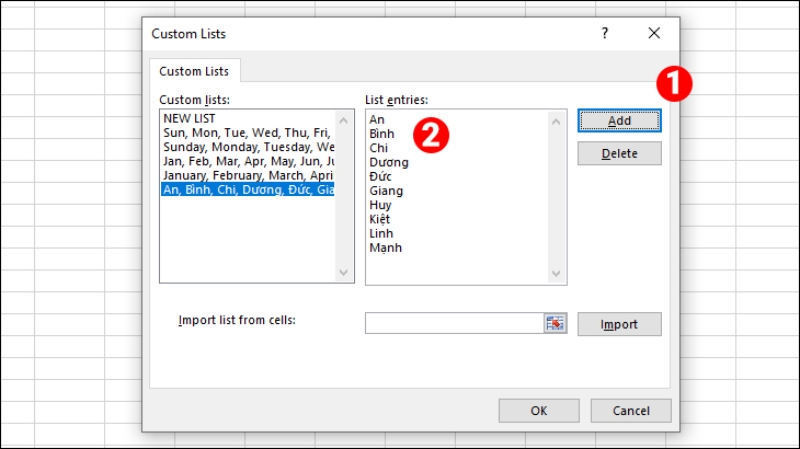Select the Jan, Feb, Mar list

point(248,161)
